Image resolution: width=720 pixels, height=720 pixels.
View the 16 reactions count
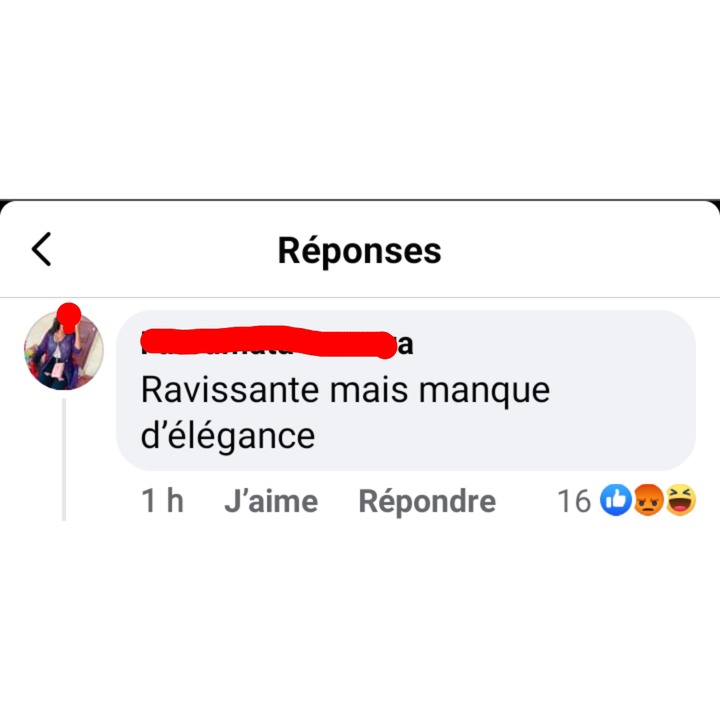click(574, 501)
